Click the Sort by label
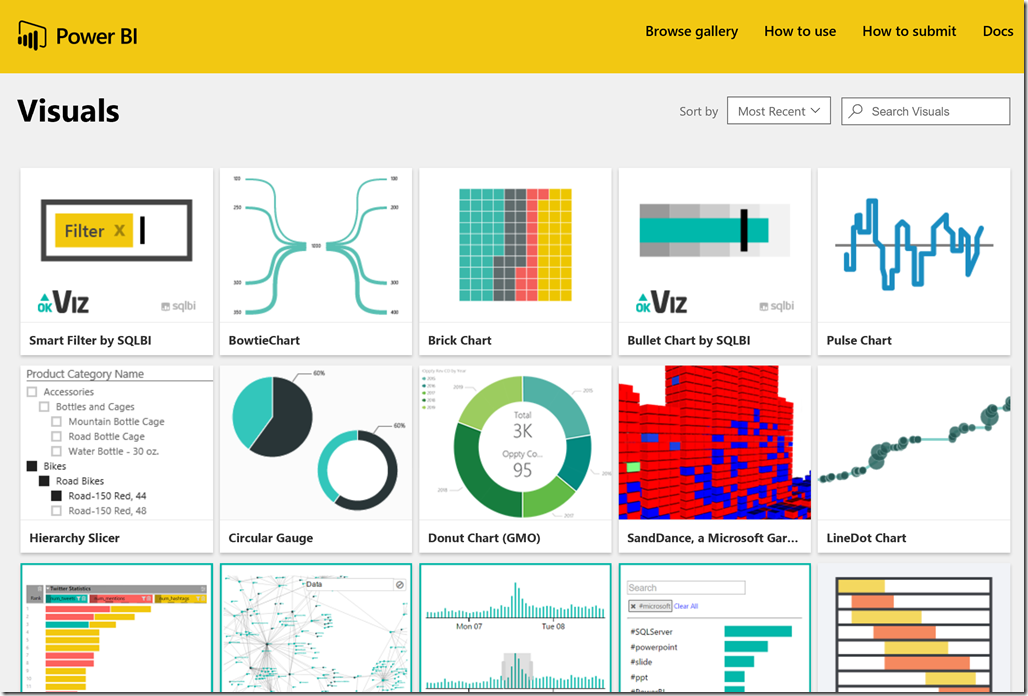The width and height of the screenshot is (1028, 696). pos(698,111)
